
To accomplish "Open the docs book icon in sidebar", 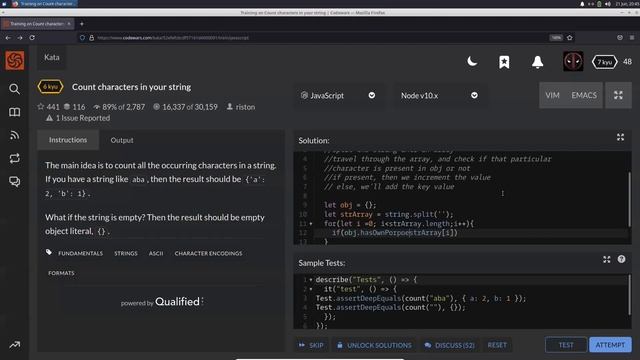I will pyautogui.click(x=15, y=112).
